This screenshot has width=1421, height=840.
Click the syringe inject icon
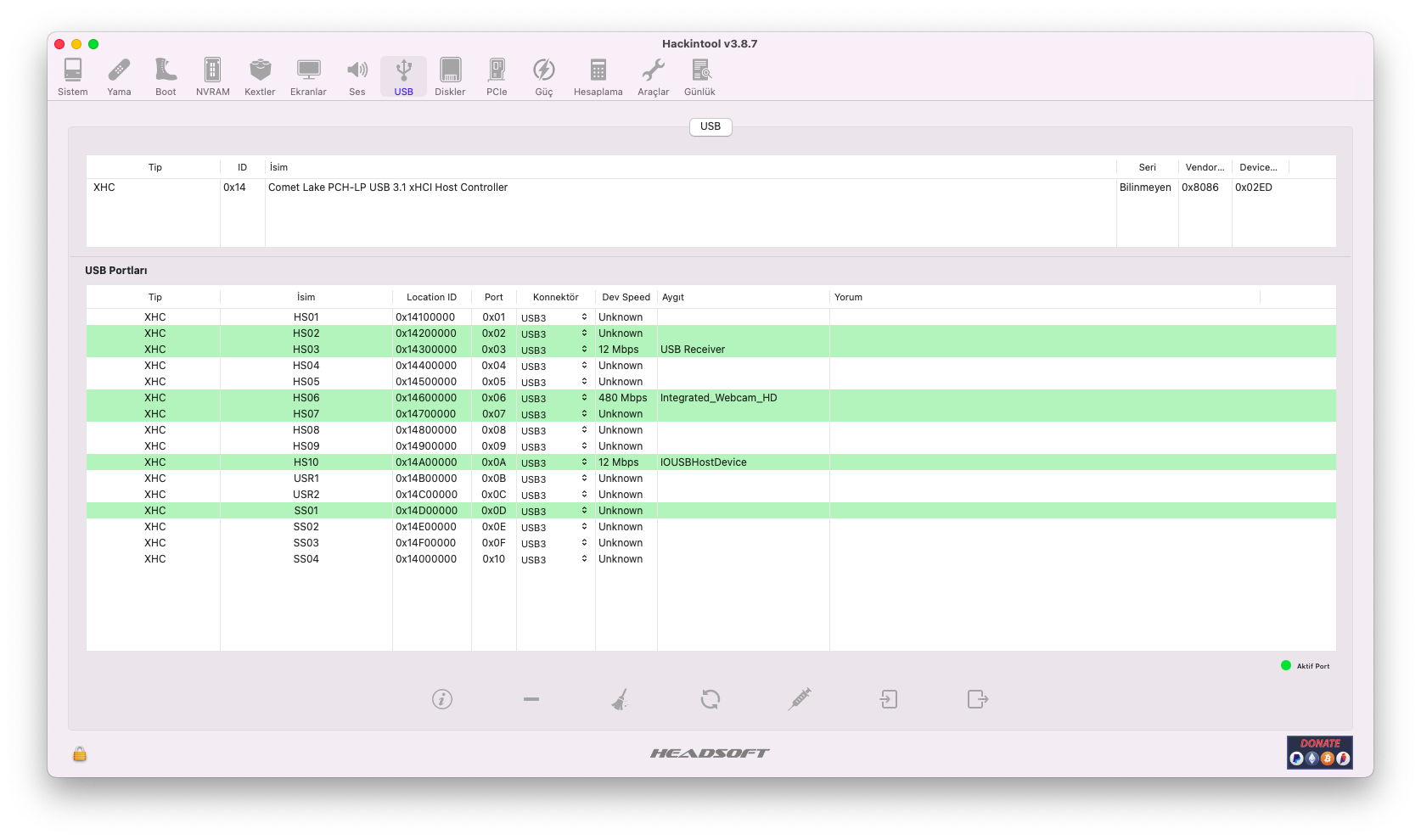(800, 699)
